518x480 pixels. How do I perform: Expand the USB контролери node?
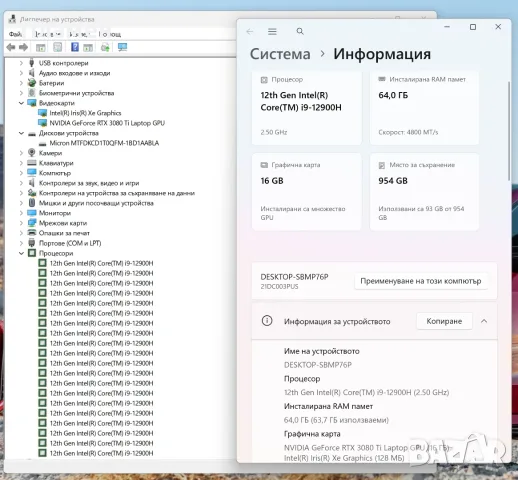click(21, 63)
